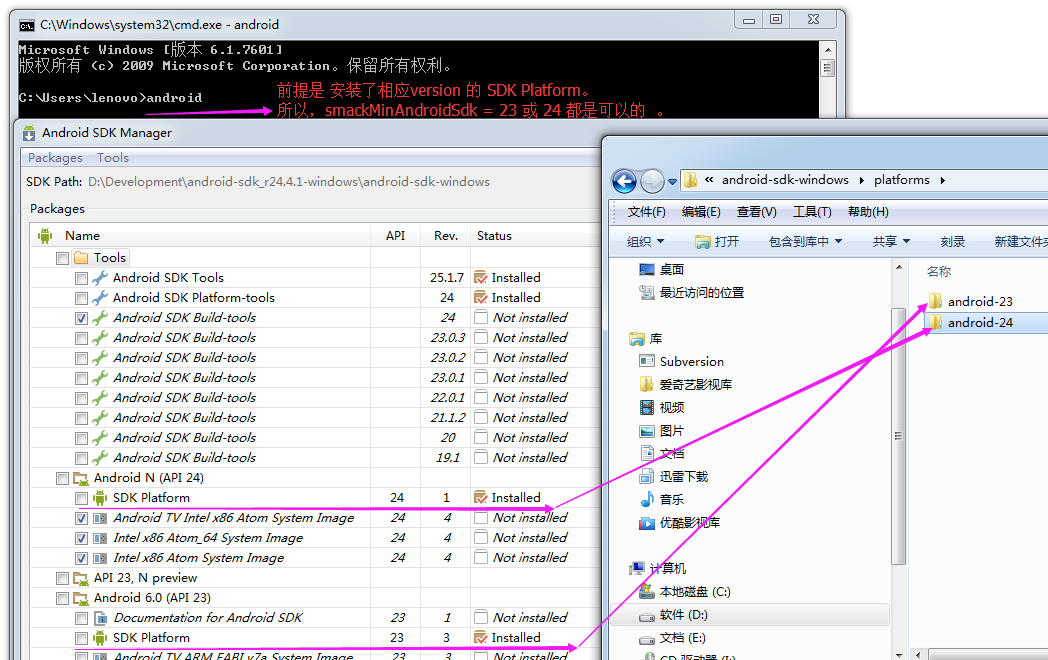Click the 本地磁盘 (C:) drive icon

coord(646,591)
